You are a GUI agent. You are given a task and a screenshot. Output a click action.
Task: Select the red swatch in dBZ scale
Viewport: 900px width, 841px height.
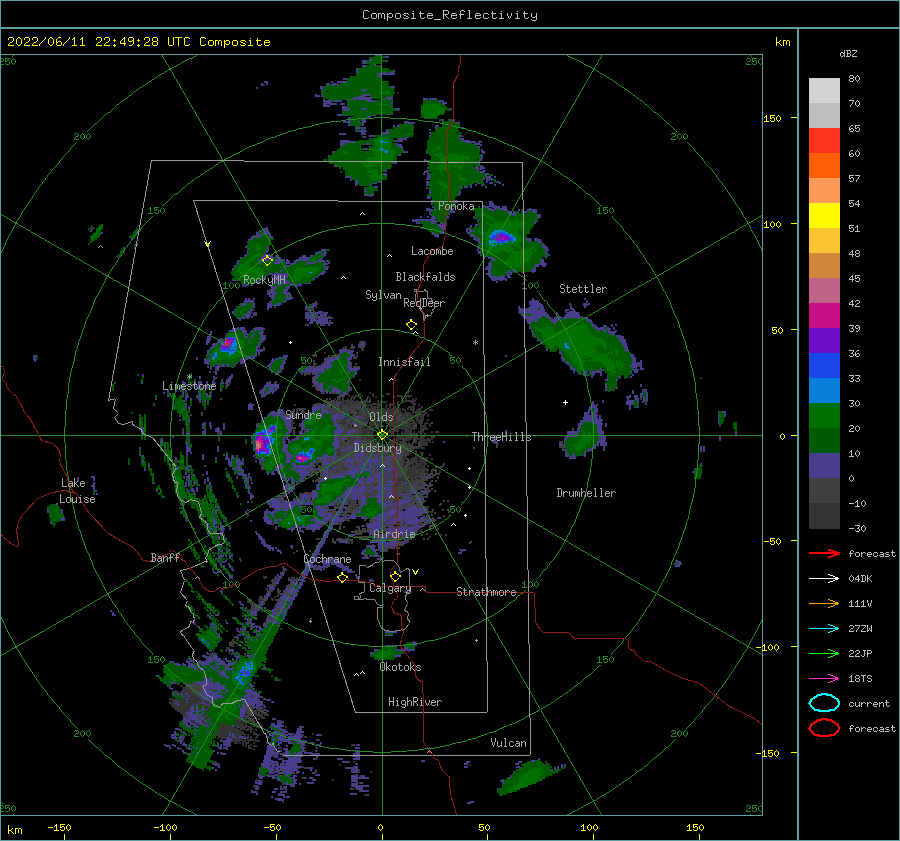tap(824, 141)
